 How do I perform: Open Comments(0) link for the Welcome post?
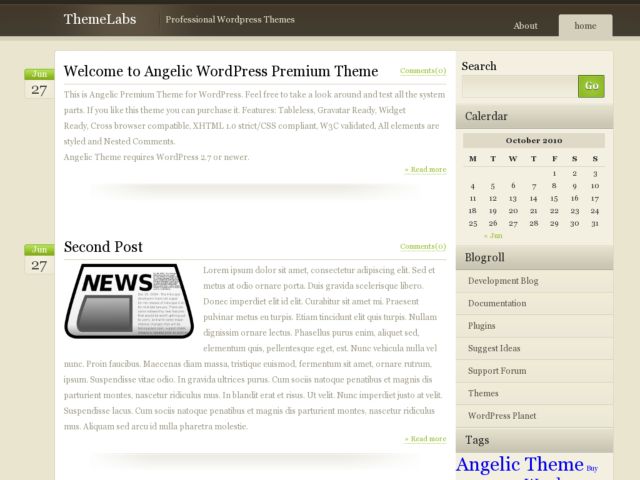[x=423, y=71]
